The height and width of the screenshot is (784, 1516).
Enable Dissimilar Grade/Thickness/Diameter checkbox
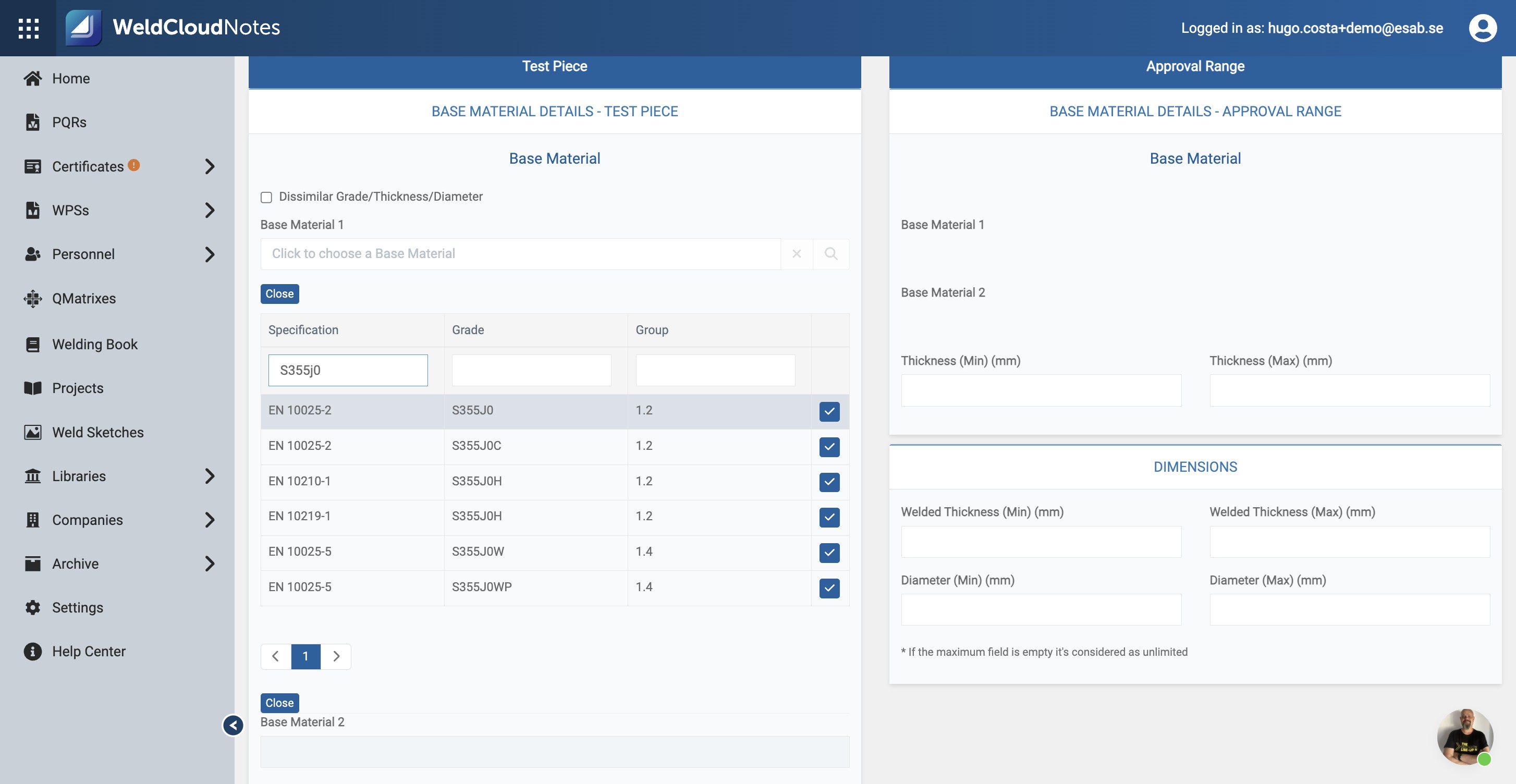click(266, 197)
